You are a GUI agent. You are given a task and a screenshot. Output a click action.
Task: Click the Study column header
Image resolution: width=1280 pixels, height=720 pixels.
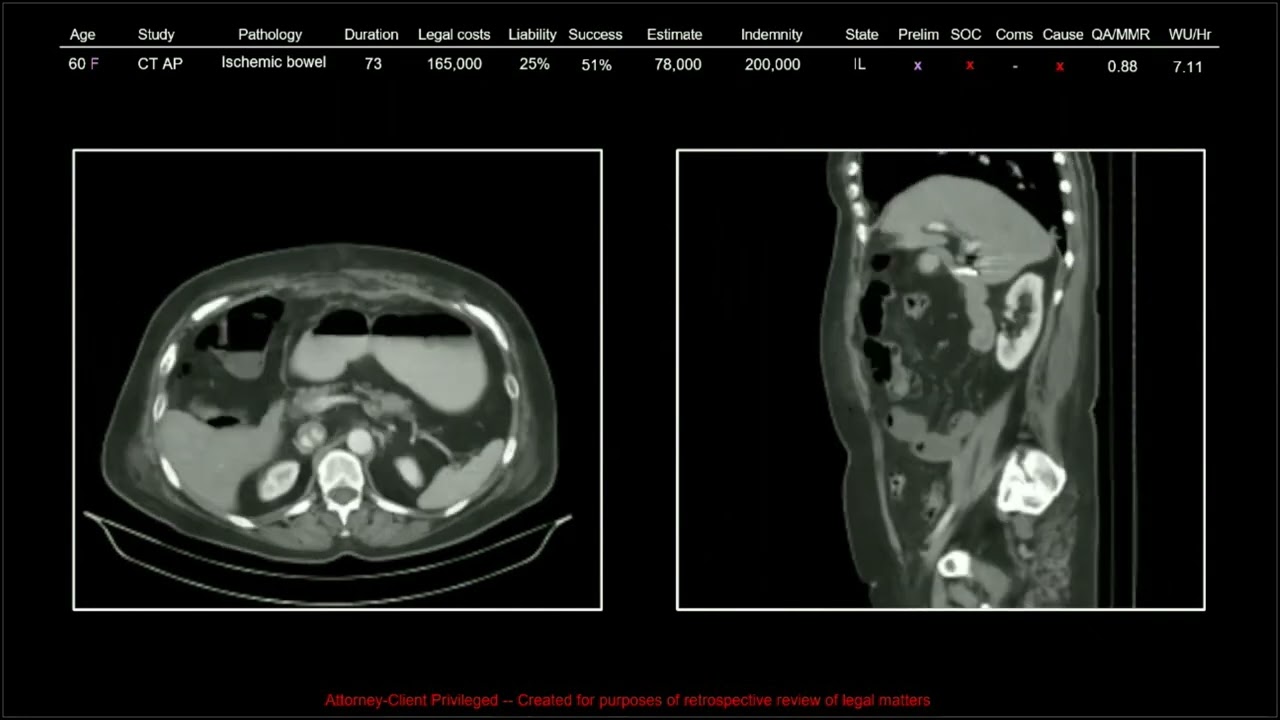[x=156, y=34]
